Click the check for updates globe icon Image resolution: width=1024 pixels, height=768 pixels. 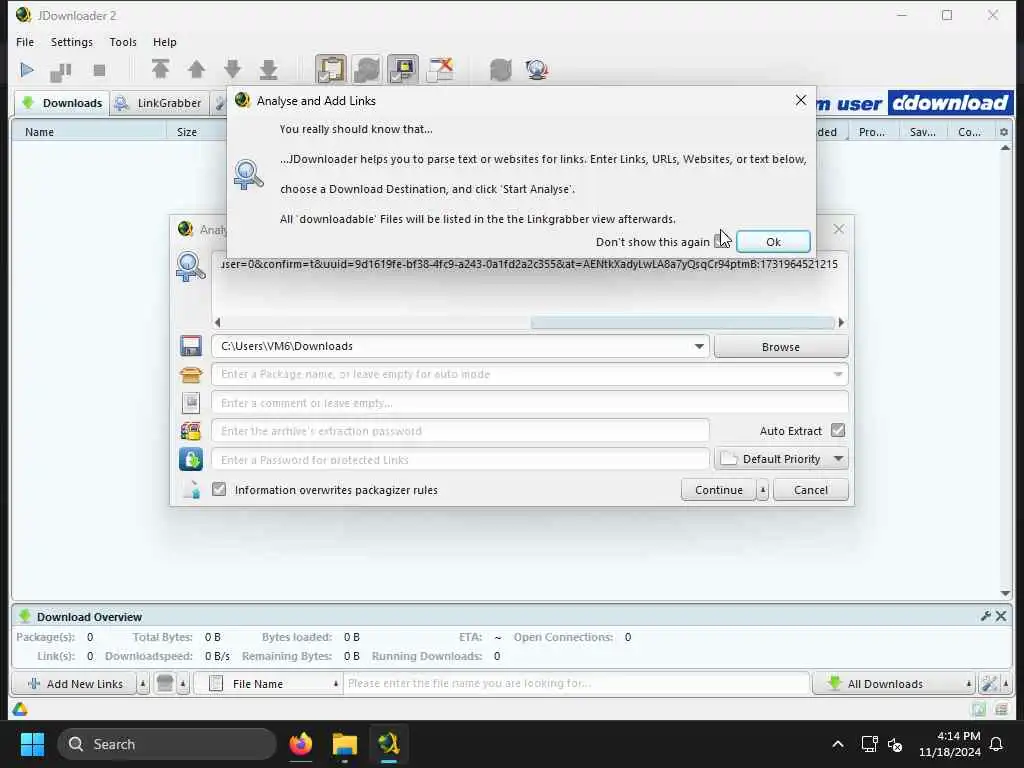[537, 69]
